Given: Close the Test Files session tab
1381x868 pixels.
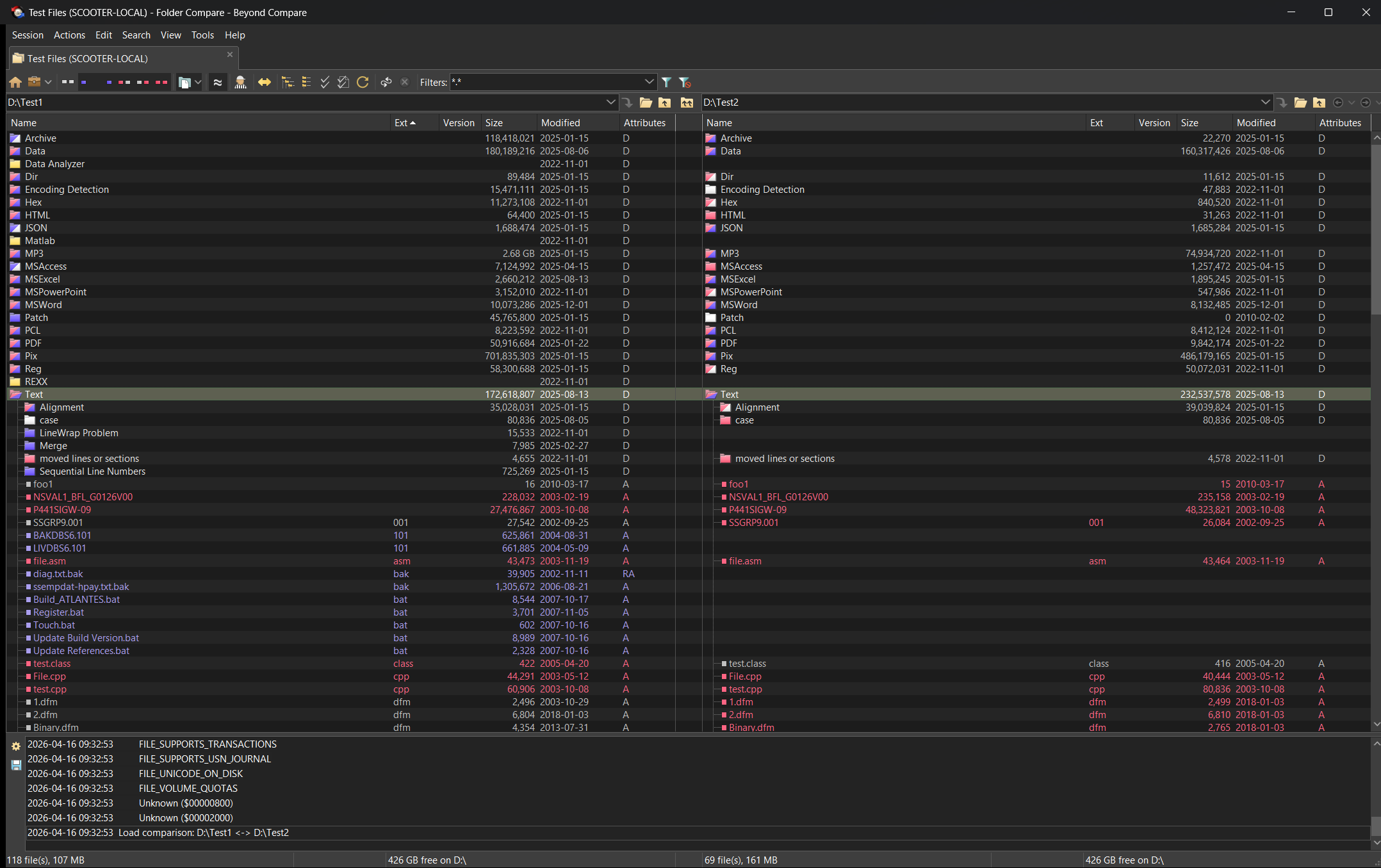Looking at the screenshot, I should pyautogui.click(x=230, y=55).
